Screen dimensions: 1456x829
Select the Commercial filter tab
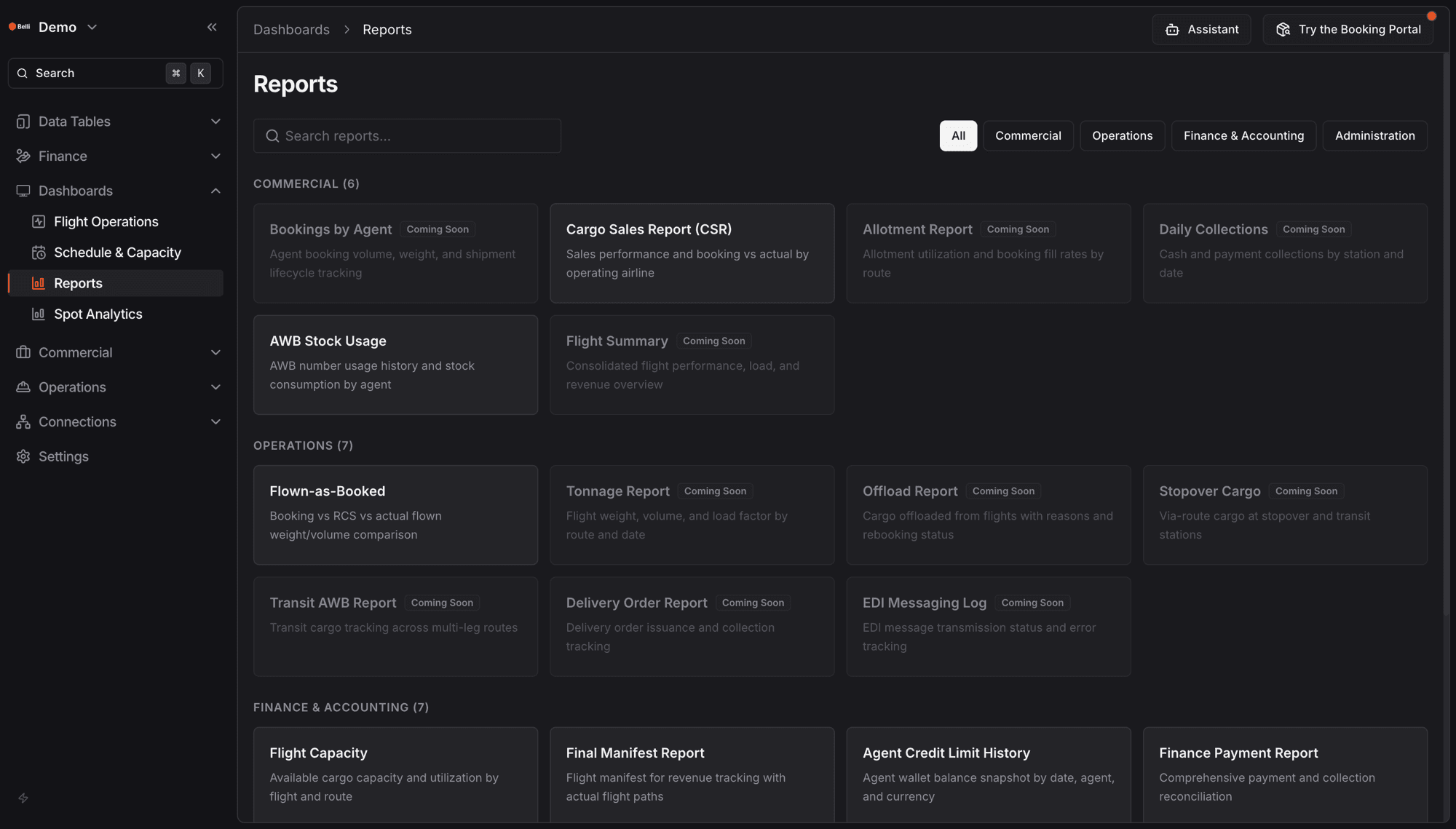click(x=1028, y=136)
